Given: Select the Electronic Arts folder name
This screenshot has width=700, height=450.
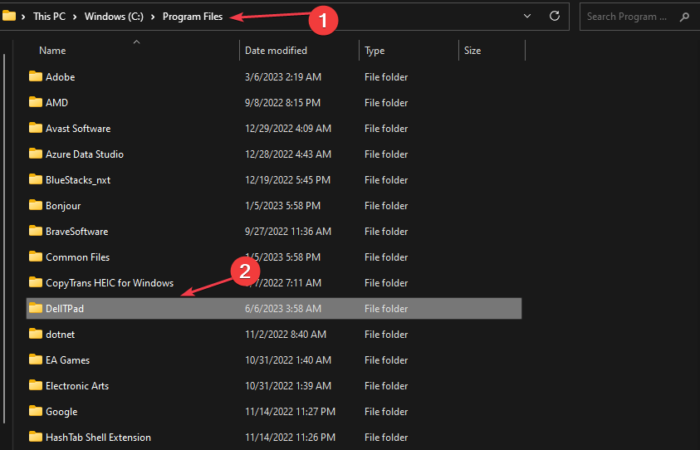Looking at the screenshot, I should (x=77, y=386).
